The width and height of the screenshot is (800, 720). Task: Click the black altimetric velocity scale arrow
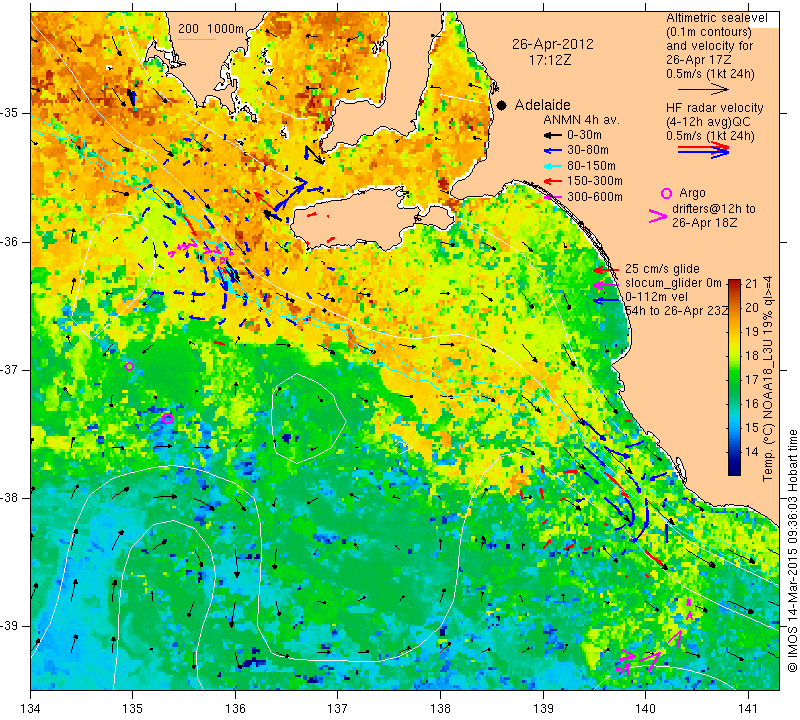point(703,89)
